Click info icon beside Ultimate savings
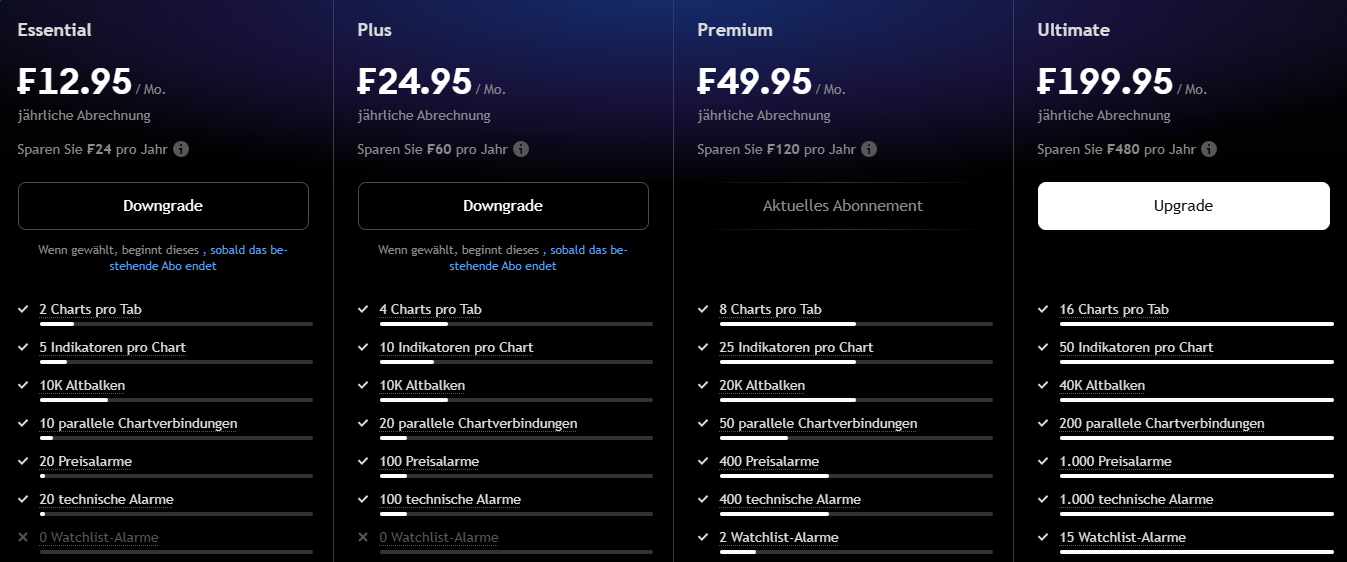Image resolution: width=1347 pixels, height=562 pixels. [x=1209, y=149]
